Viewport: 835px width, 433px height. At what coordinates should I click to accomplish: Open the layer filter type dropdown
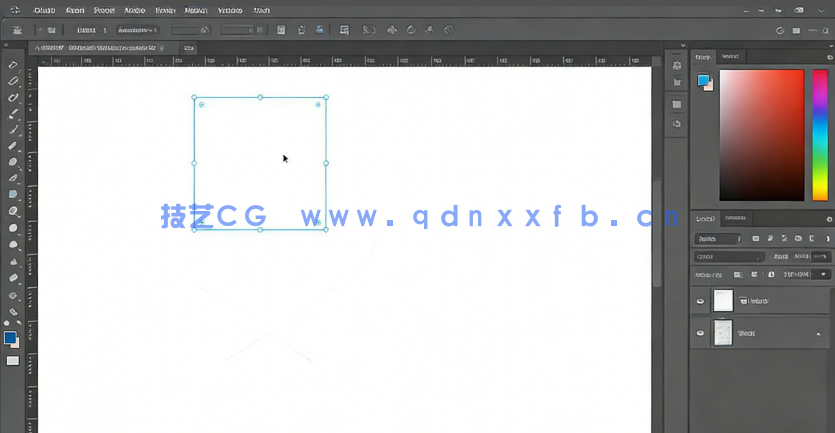pos(717,239)
